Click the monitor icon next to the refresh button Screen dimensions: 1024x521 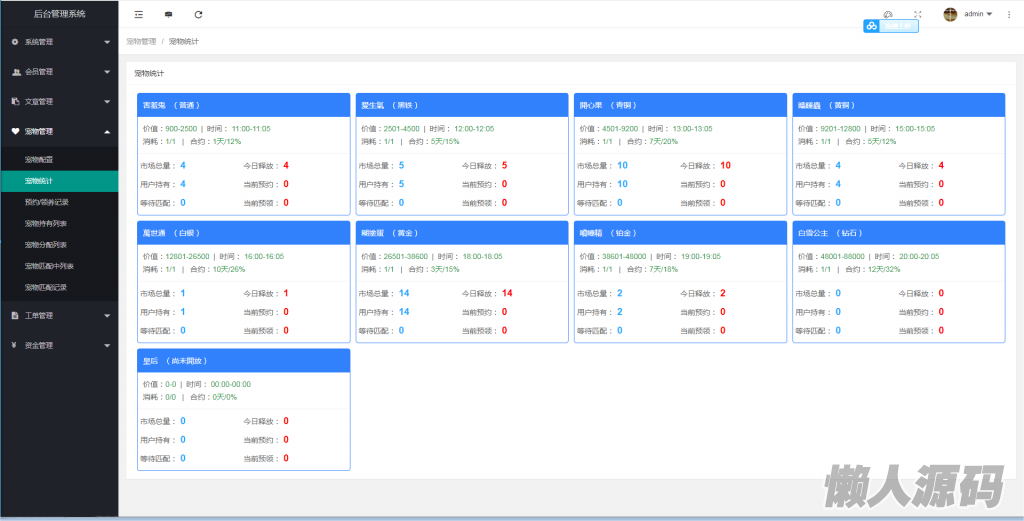[168, 15]
